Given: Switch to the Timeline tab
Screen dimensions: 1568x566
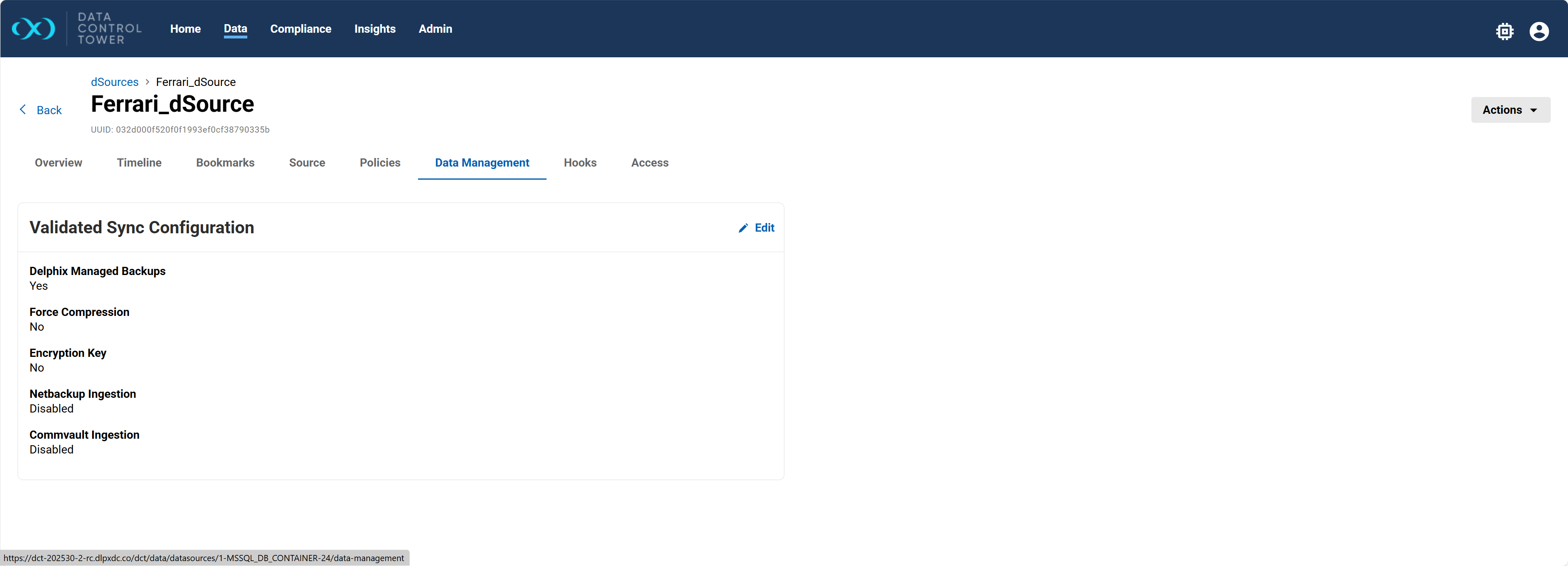Looking at the screenshot, I should [x=139, y=162].
